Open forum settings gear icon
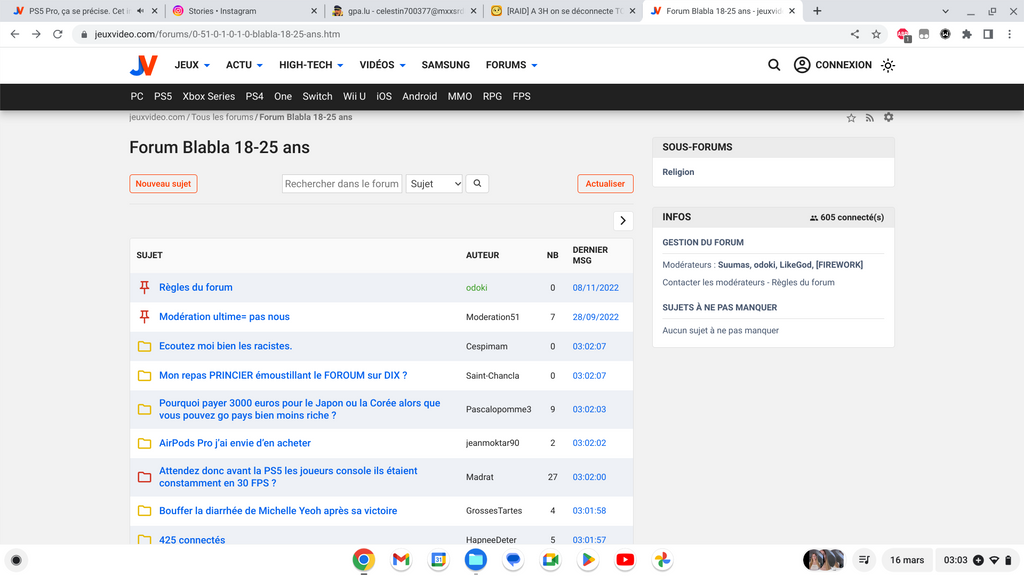Image resolution: width=1024 pixels, height=576 pixels. click(888, 118)
